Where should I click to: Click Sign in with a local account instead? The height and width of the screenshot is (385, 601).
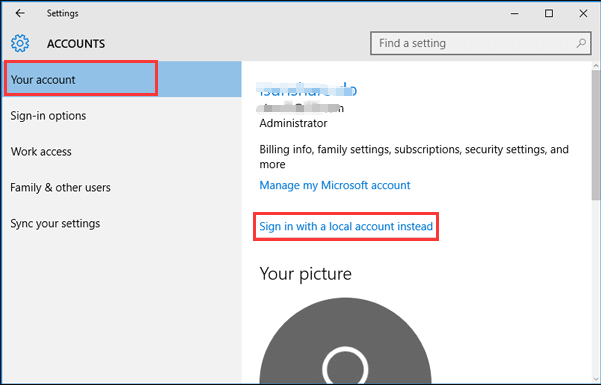[x=346, y=226]
